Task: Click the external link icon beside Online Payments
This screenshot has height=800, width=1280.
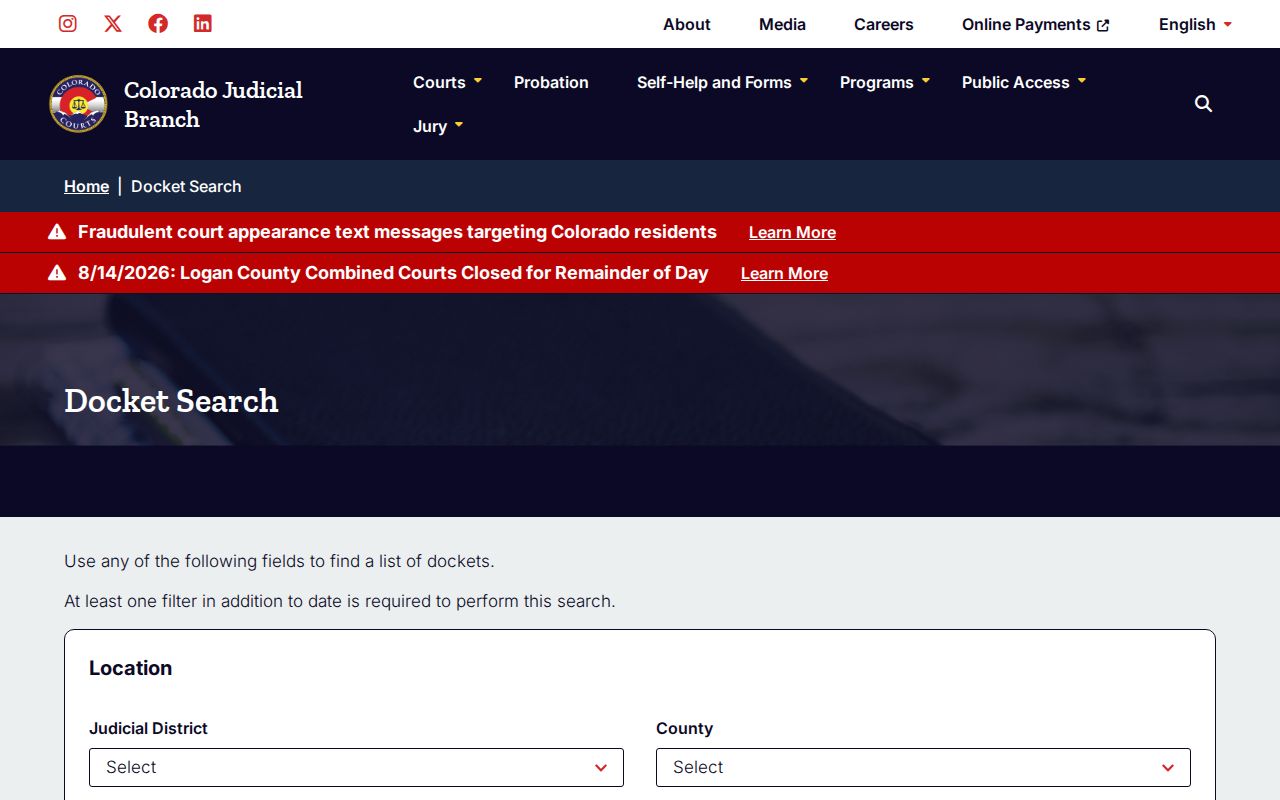Action: (x=1103, y=25)
